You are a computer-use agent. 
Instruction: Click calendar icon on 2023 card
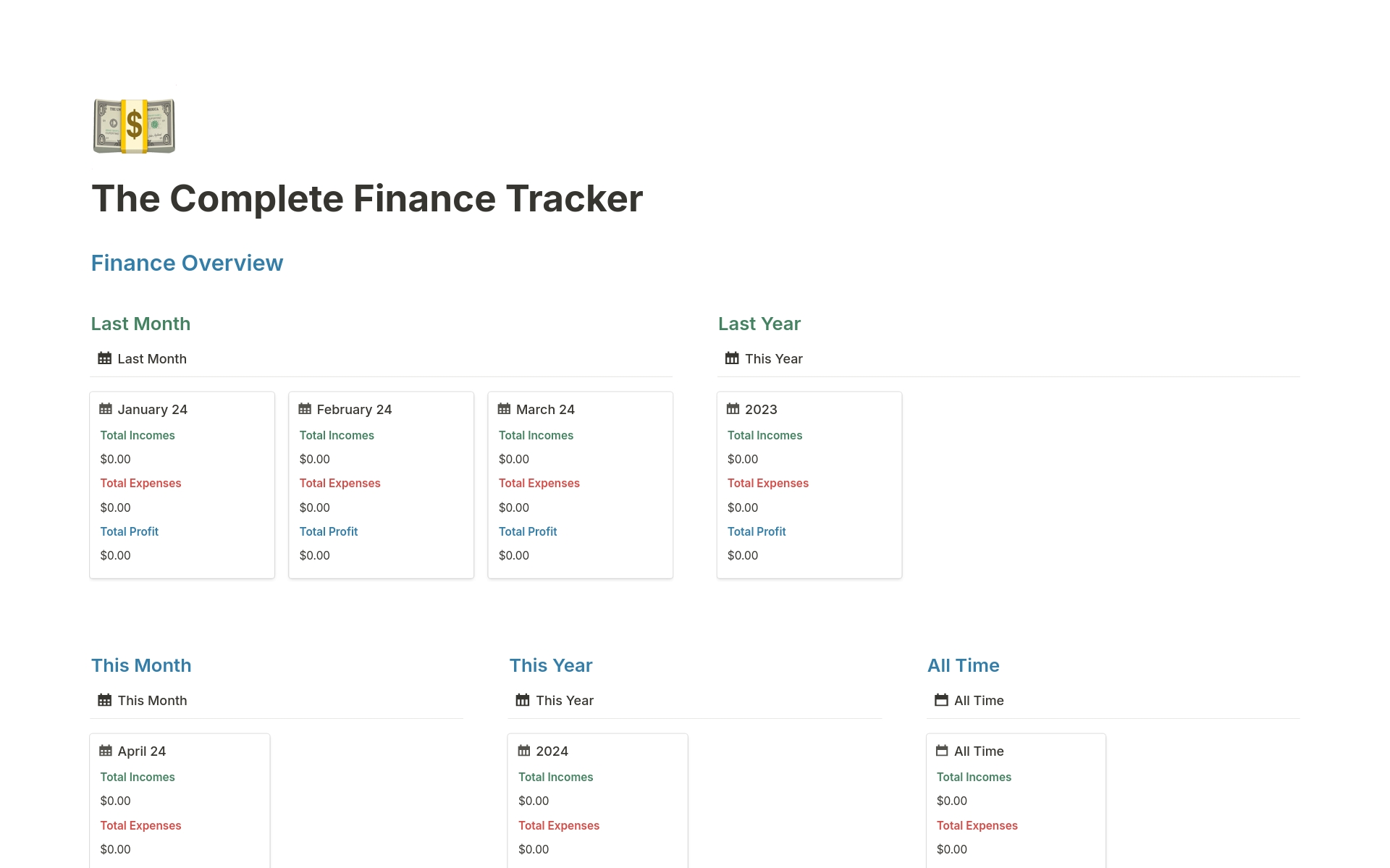coord(733,409)
